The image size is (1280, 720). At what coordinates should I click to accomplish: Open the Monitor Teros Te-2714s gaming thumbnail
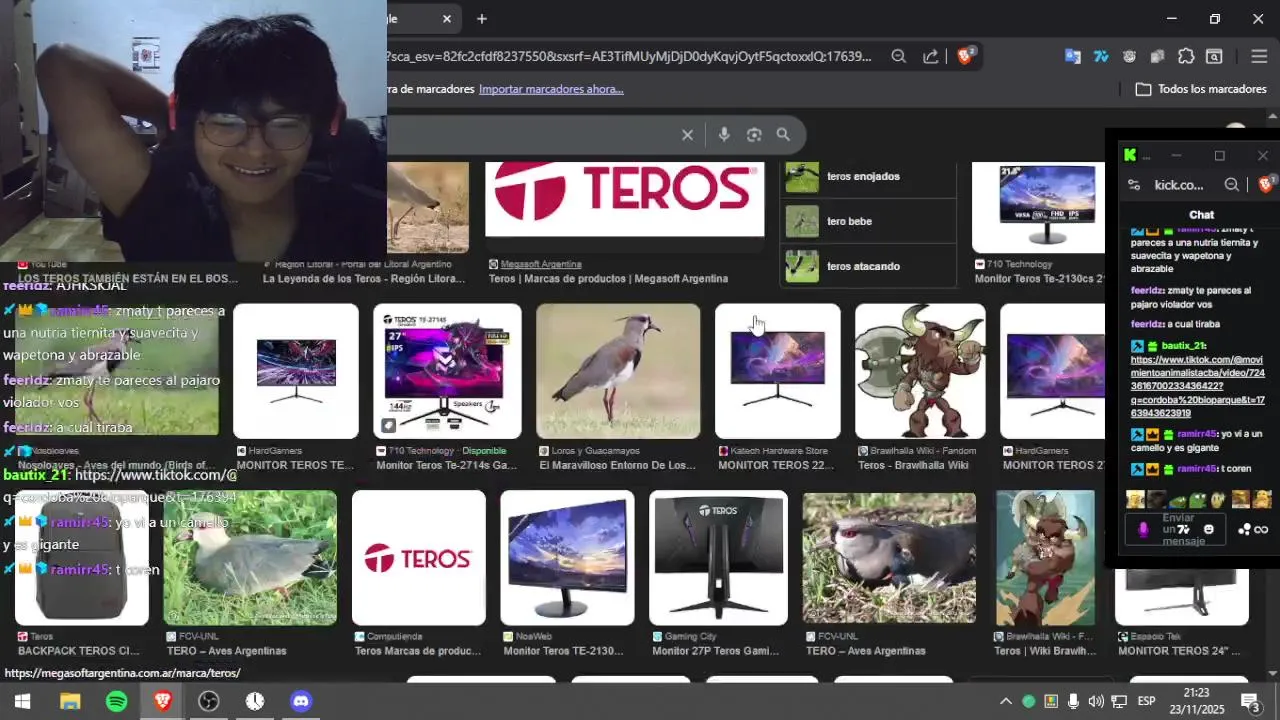click(x=447, y=372)
